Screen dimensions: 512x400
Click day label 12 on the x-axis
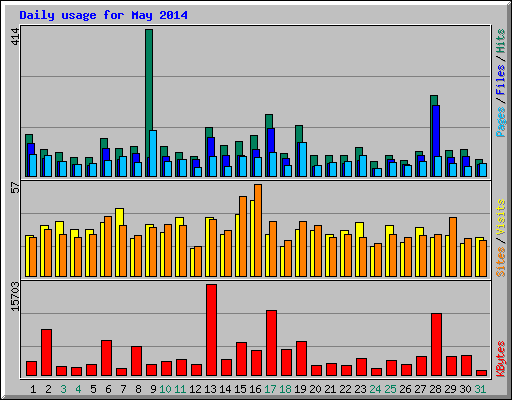click(x=195, y=389)
